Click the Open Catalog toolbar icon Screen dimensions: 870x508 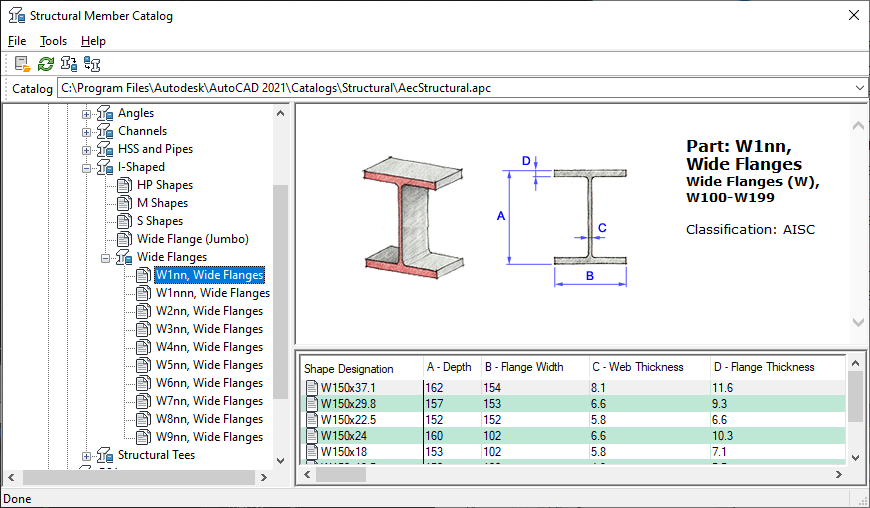pyautogui.click(x=22, y=64)
